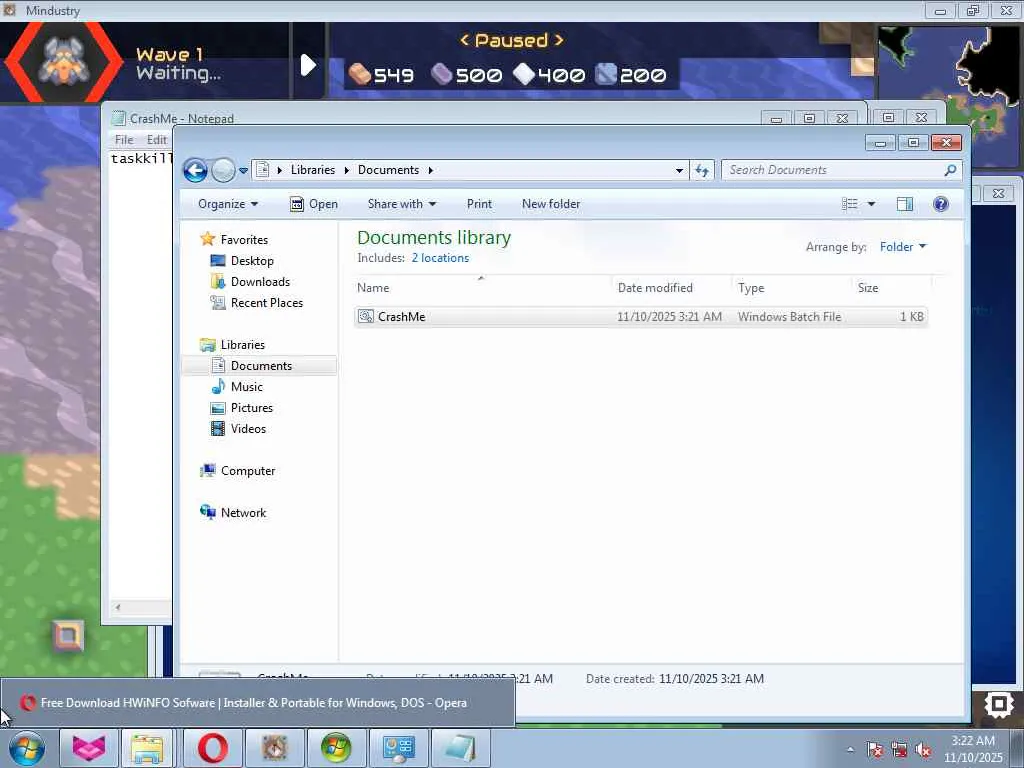
Task: Click Documents in the address breadcrumb
Action: coord(389,170)
